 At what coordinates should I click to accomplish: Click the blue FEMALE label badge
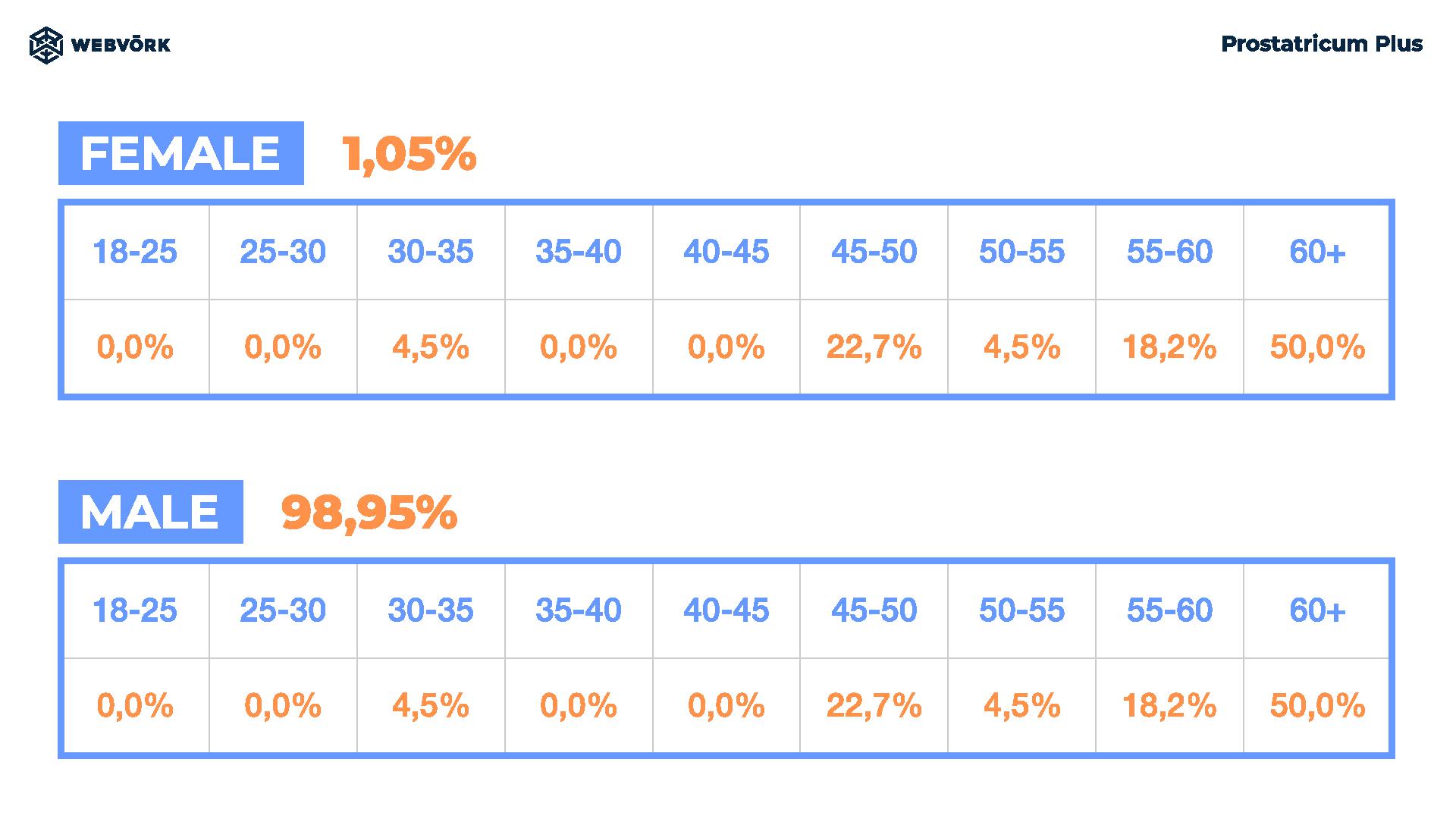pyautogui.click(x=181, y=153)
